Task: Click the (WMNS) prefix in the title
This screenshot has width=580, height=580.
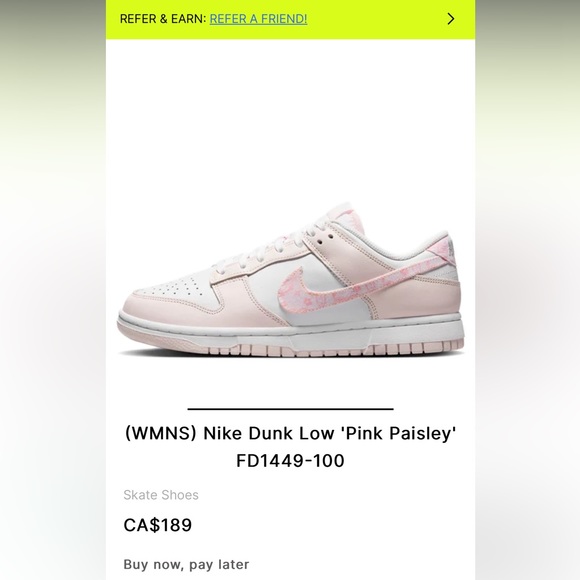Action: click(161, 433)
